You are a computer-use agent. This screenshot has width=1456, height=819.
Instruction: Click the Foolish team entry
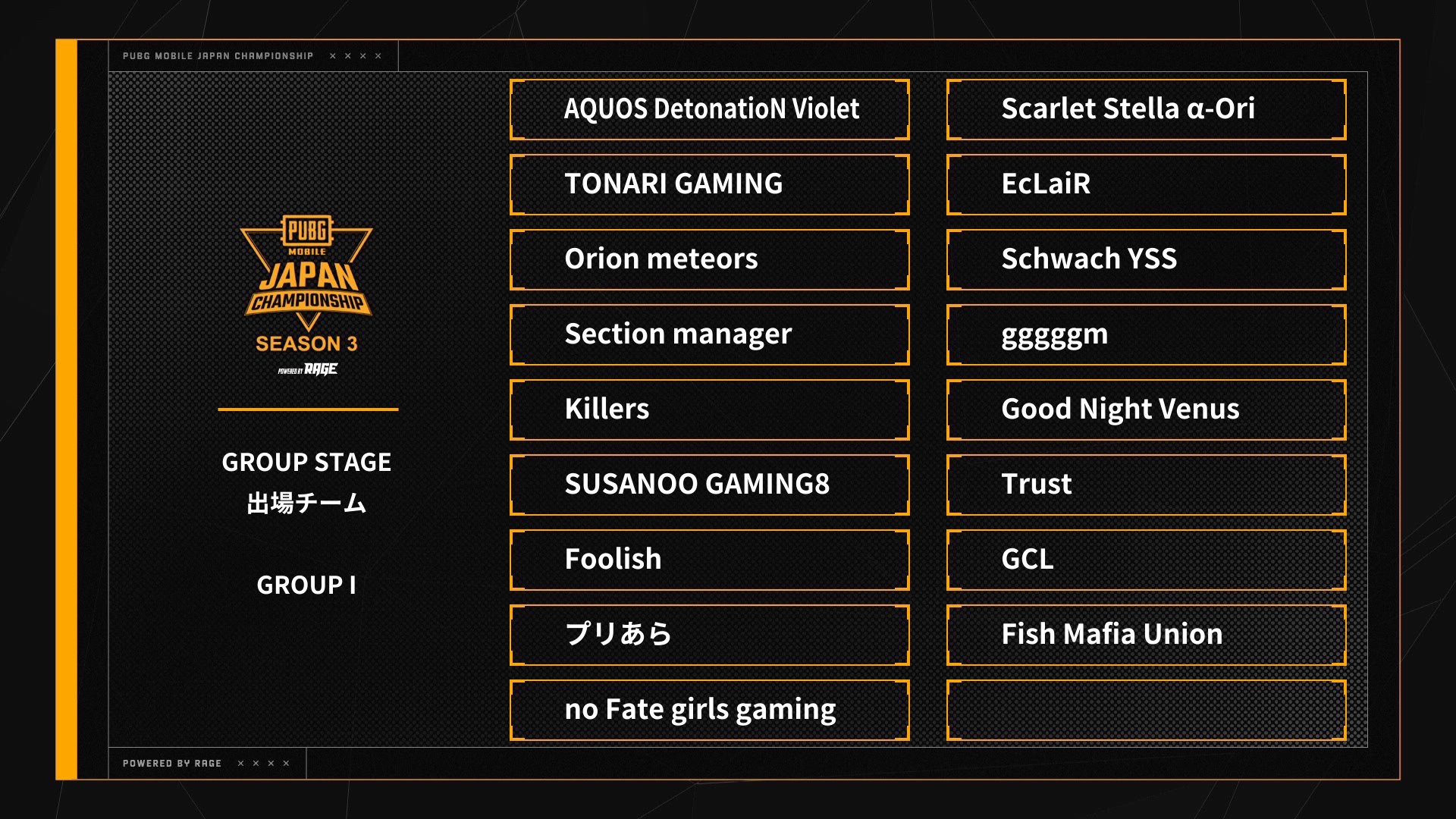click(x=709, y=560)
